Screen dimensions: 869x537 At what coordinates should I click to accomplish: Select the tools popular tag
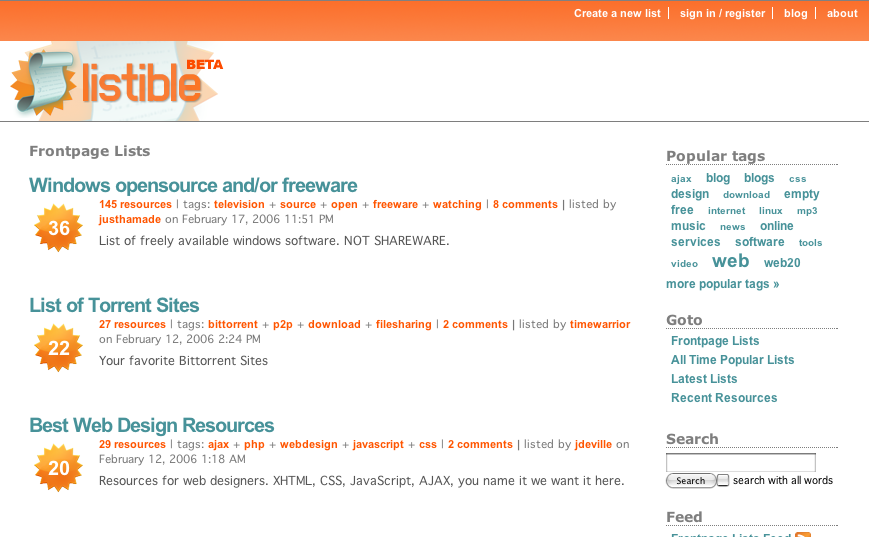pyautogui.click(x=810, y=243)
